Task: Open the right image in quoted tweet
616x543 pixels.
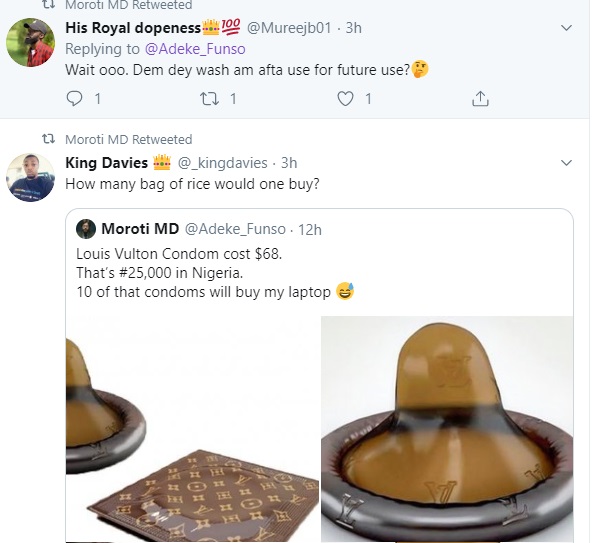Action: 447,430
